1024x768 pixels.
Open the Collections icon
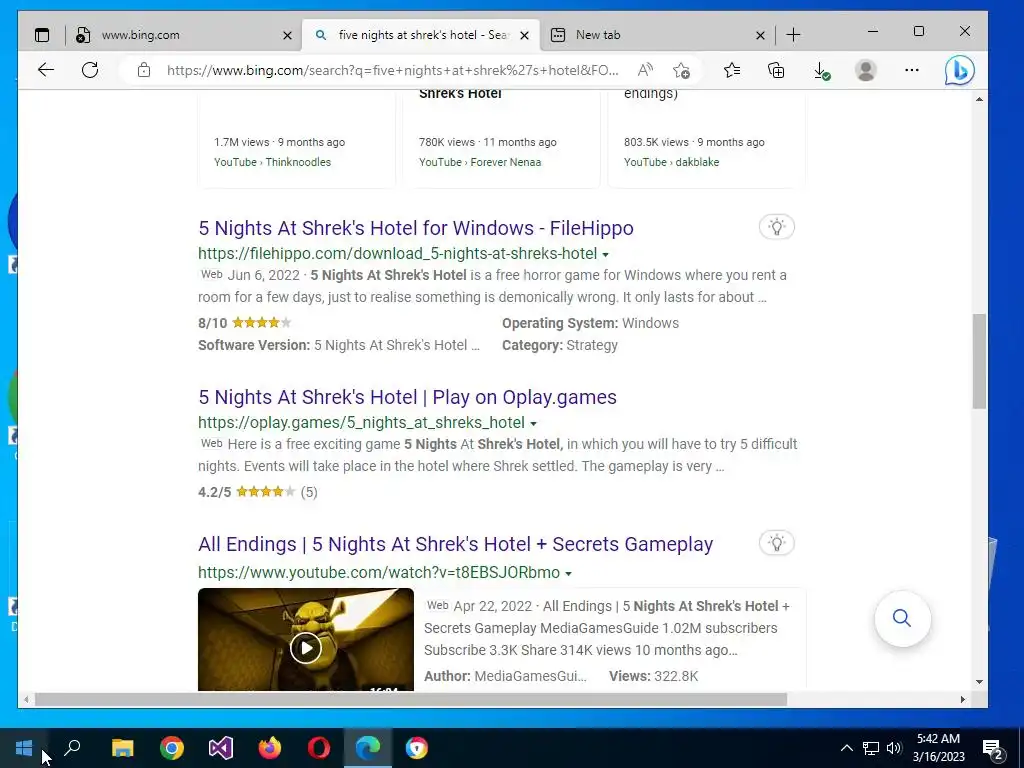[x=776, y=70]
